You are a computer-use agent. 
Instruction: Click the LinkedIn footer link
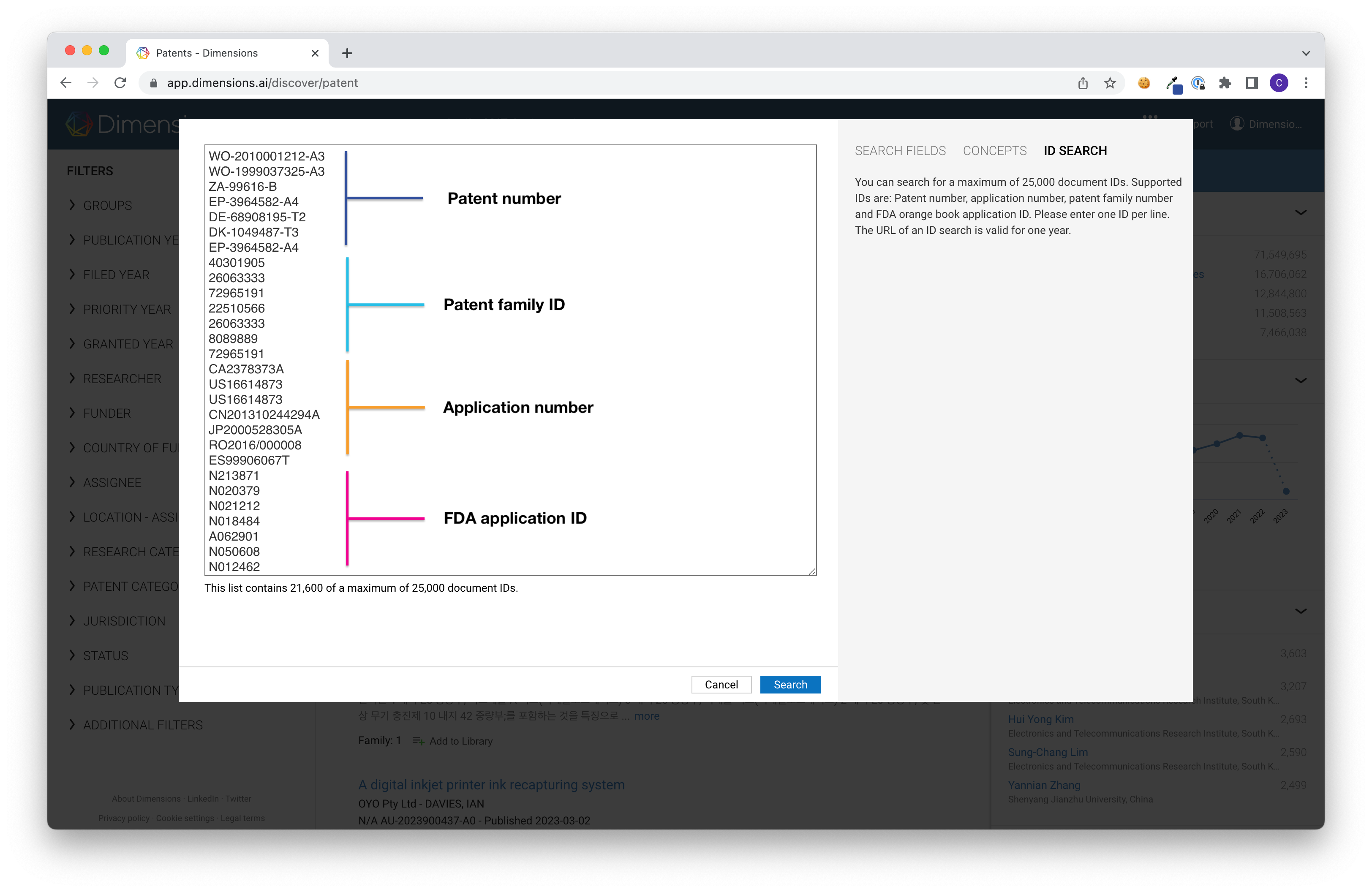(x=203, y=799)
